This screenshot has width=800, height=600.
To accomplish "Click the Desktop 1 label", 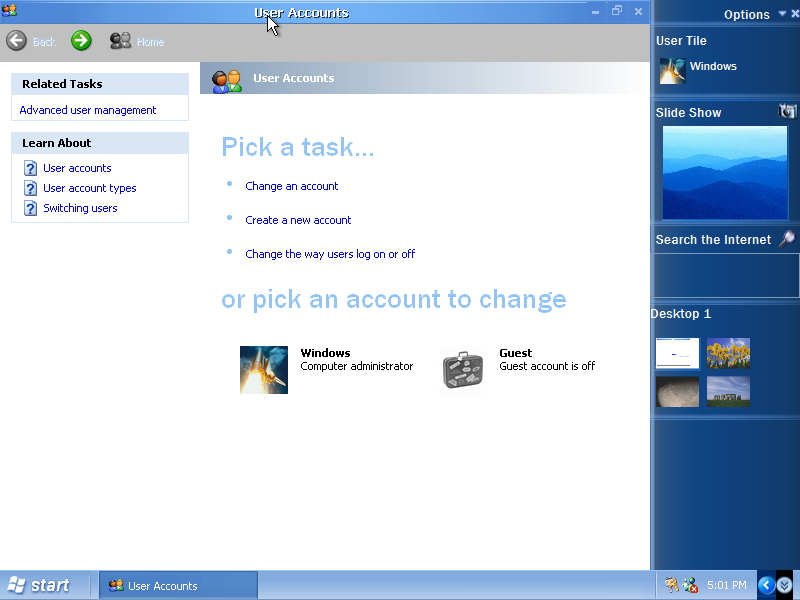I will pyautogui.click(x=681, y=314).
